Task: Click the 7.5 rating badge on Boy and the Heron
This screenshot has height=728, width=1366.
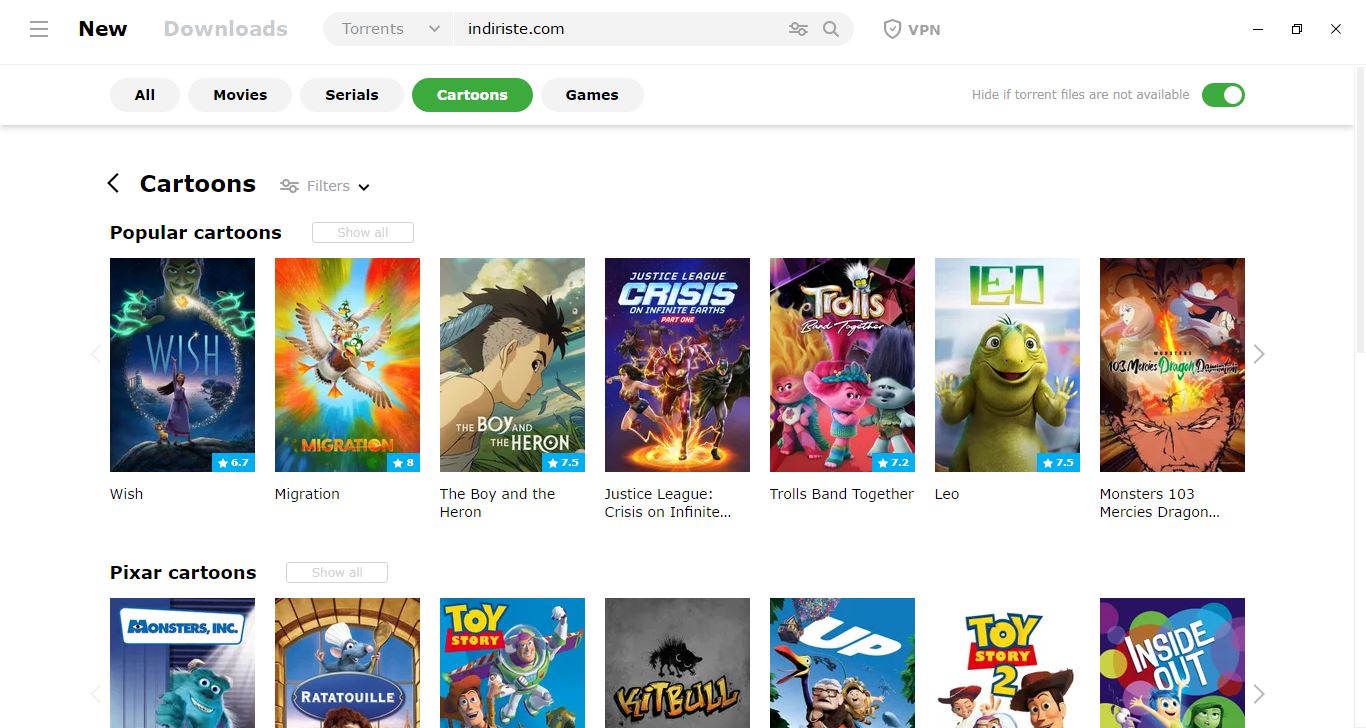Action: tap(563, 463)
